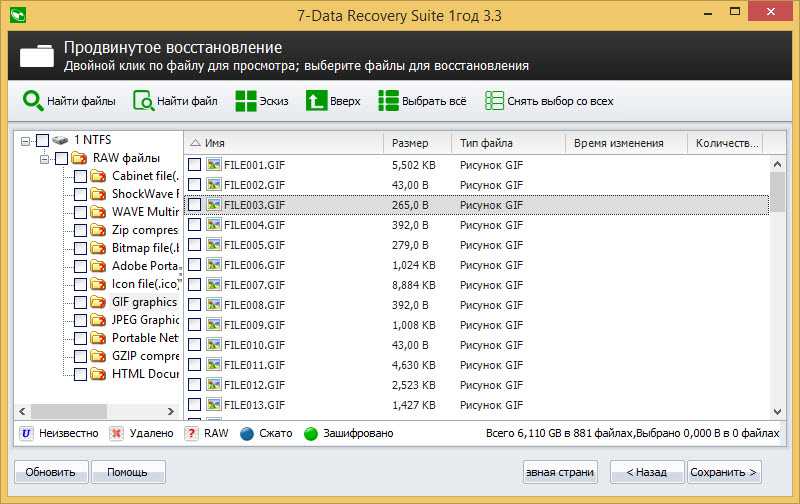Screen dimensions: 800x504
Task: Click the Неизвестно legend icon
Action: coord(26,434)
